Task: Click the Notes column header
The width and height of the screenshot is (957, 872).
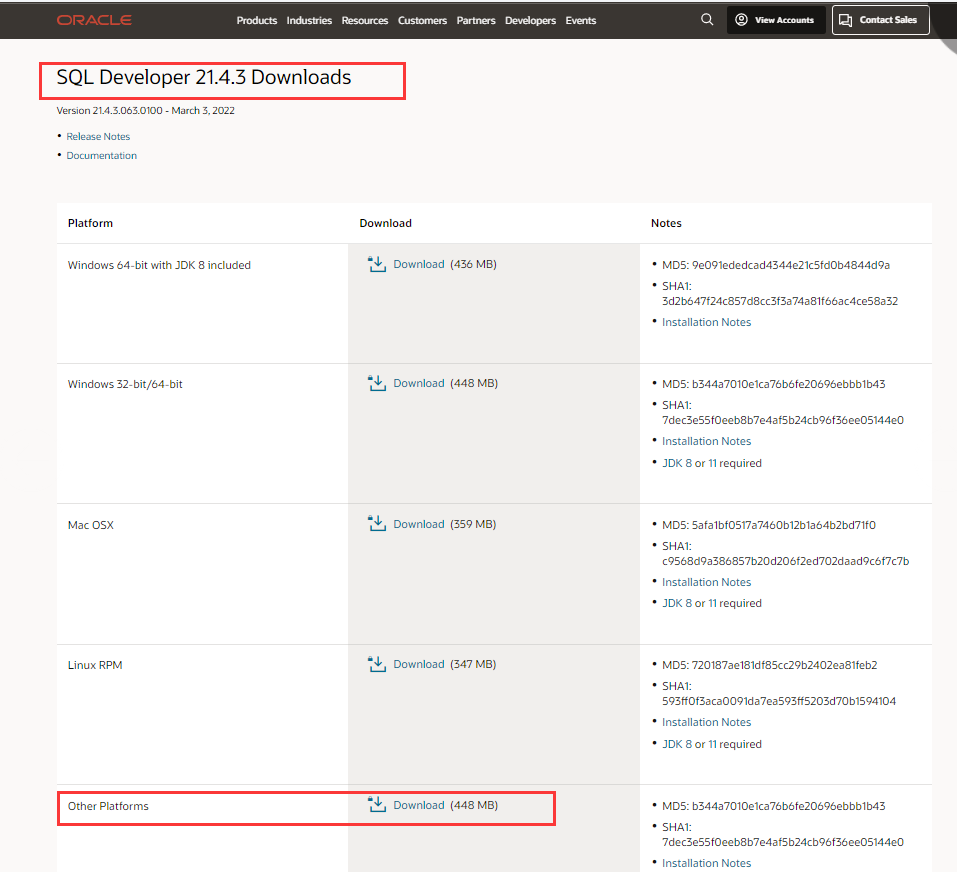Action: click(x=666, y=223)
